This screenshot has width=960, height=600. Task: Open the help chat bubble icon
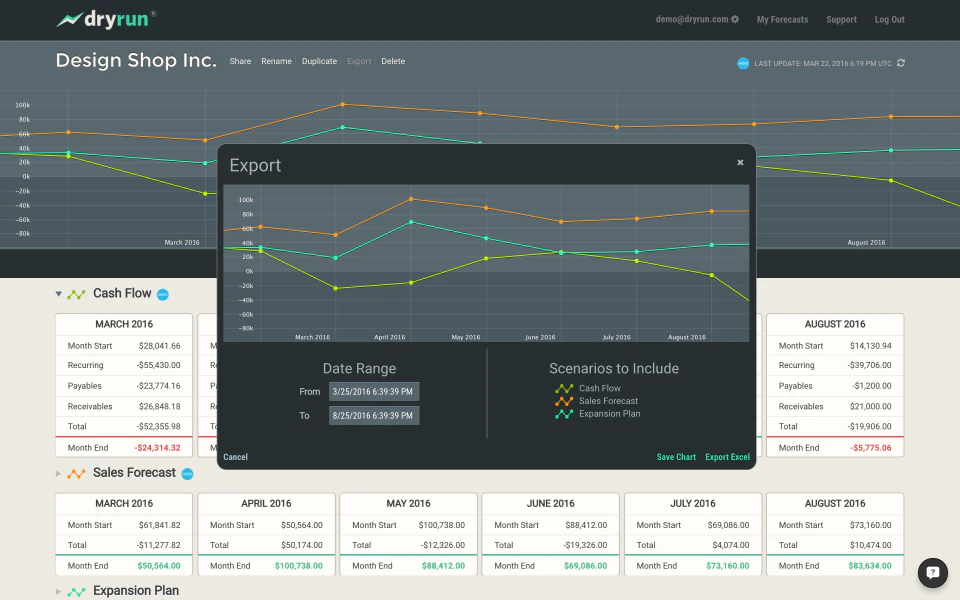(x=932, y=572)
